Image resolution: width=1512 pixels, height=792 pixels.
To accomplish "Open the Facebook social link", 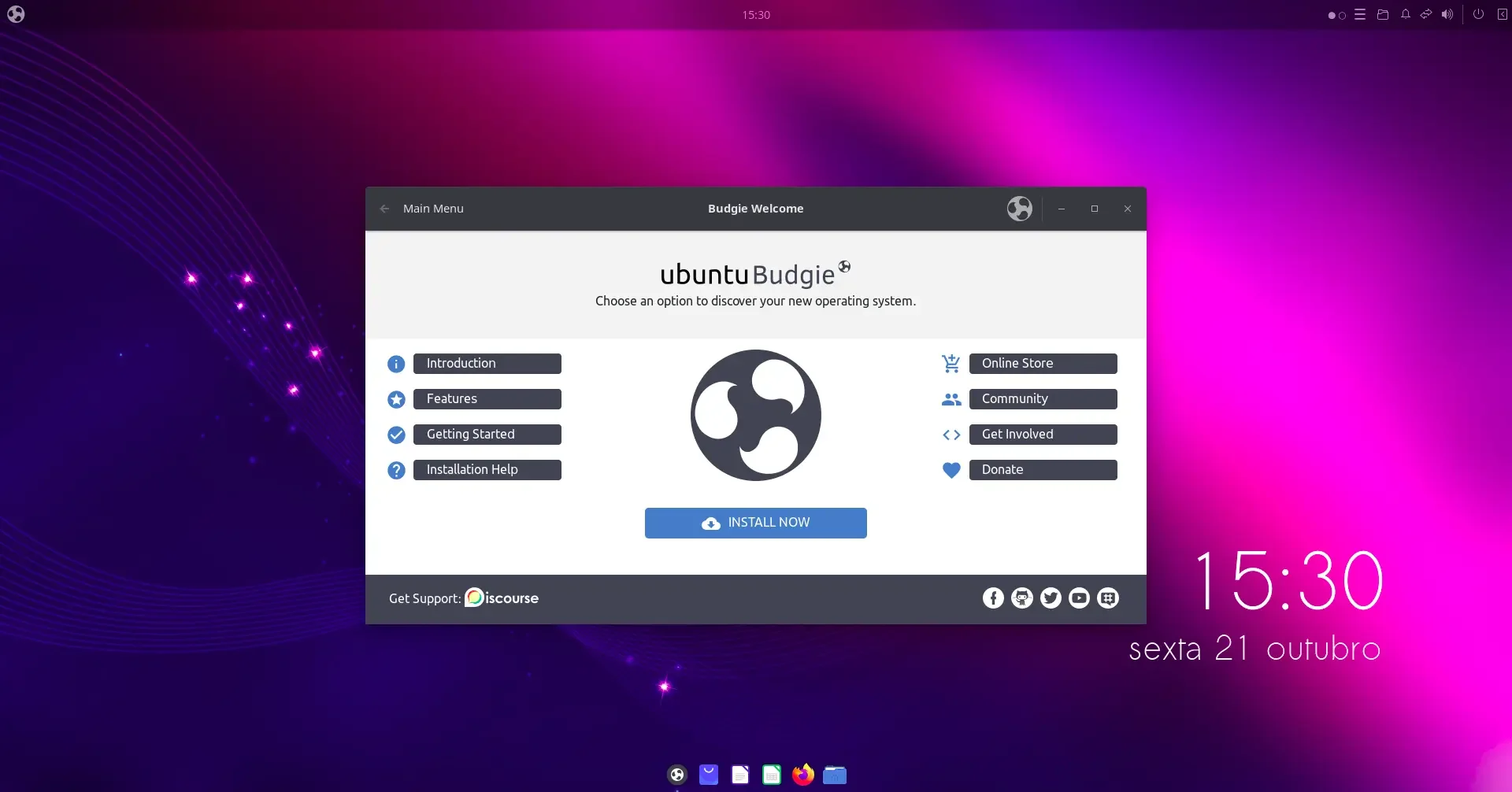I will click(x=993, y=598).
